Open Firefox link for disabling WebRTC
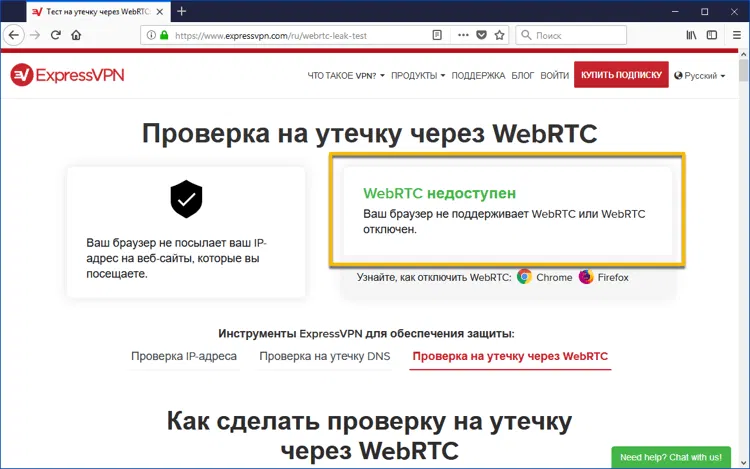750x469 pixels. point(613,277)
